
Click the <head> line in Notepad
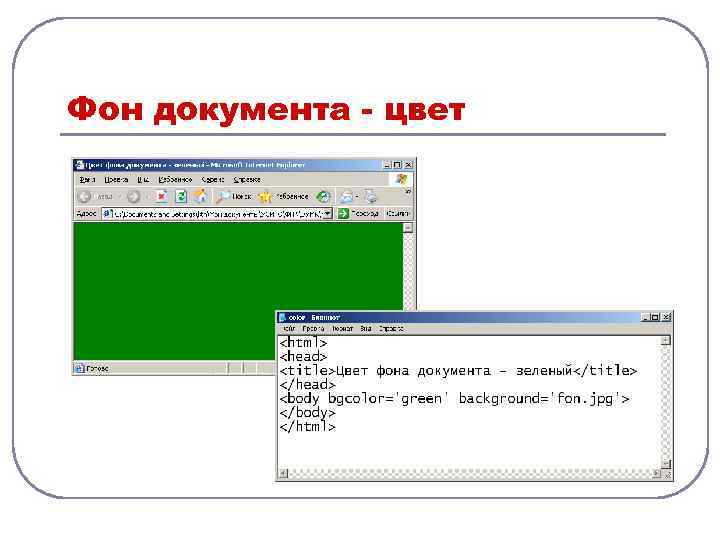(x=303, y=356)
